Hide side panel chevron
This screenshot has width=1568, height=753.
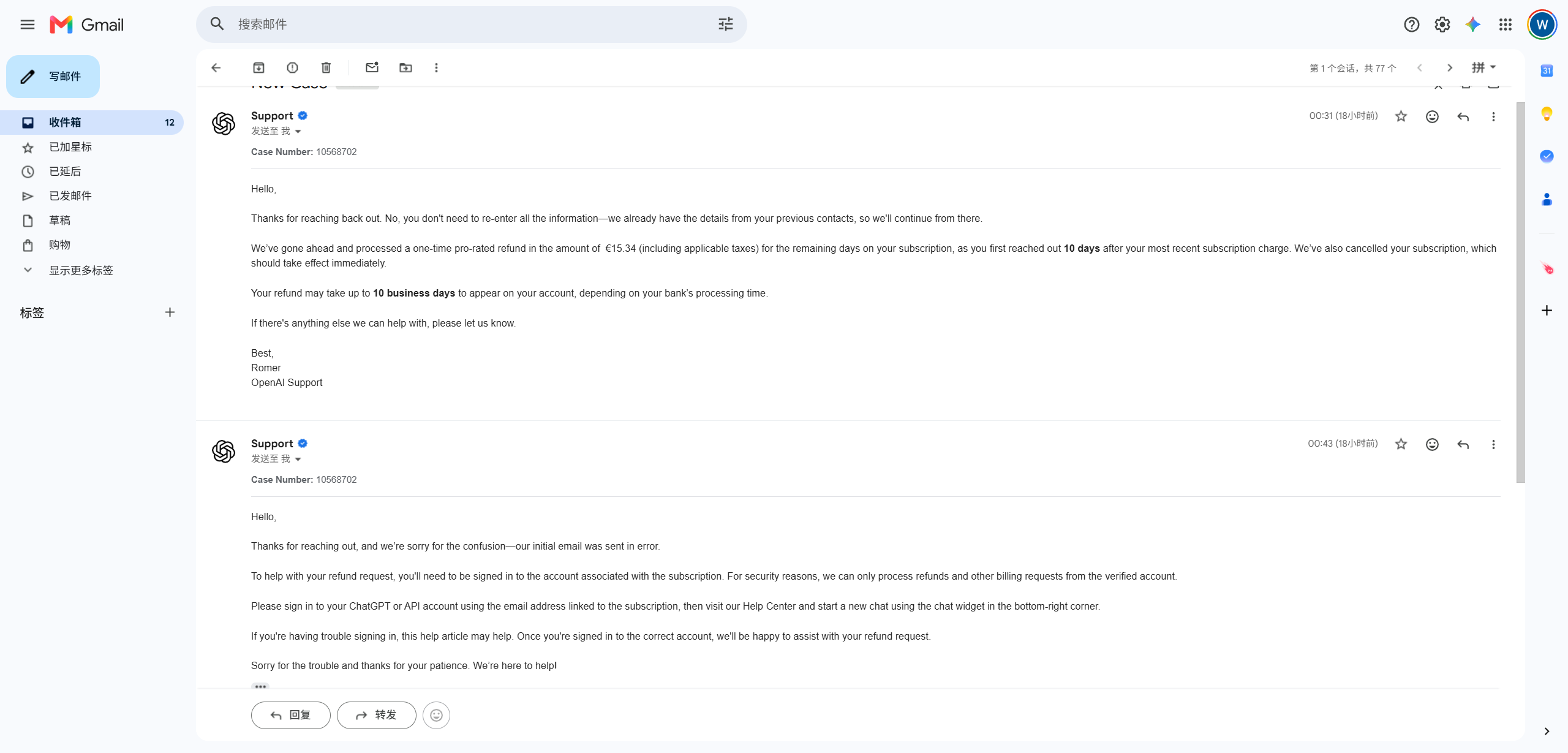click(x=1547, y=731)
